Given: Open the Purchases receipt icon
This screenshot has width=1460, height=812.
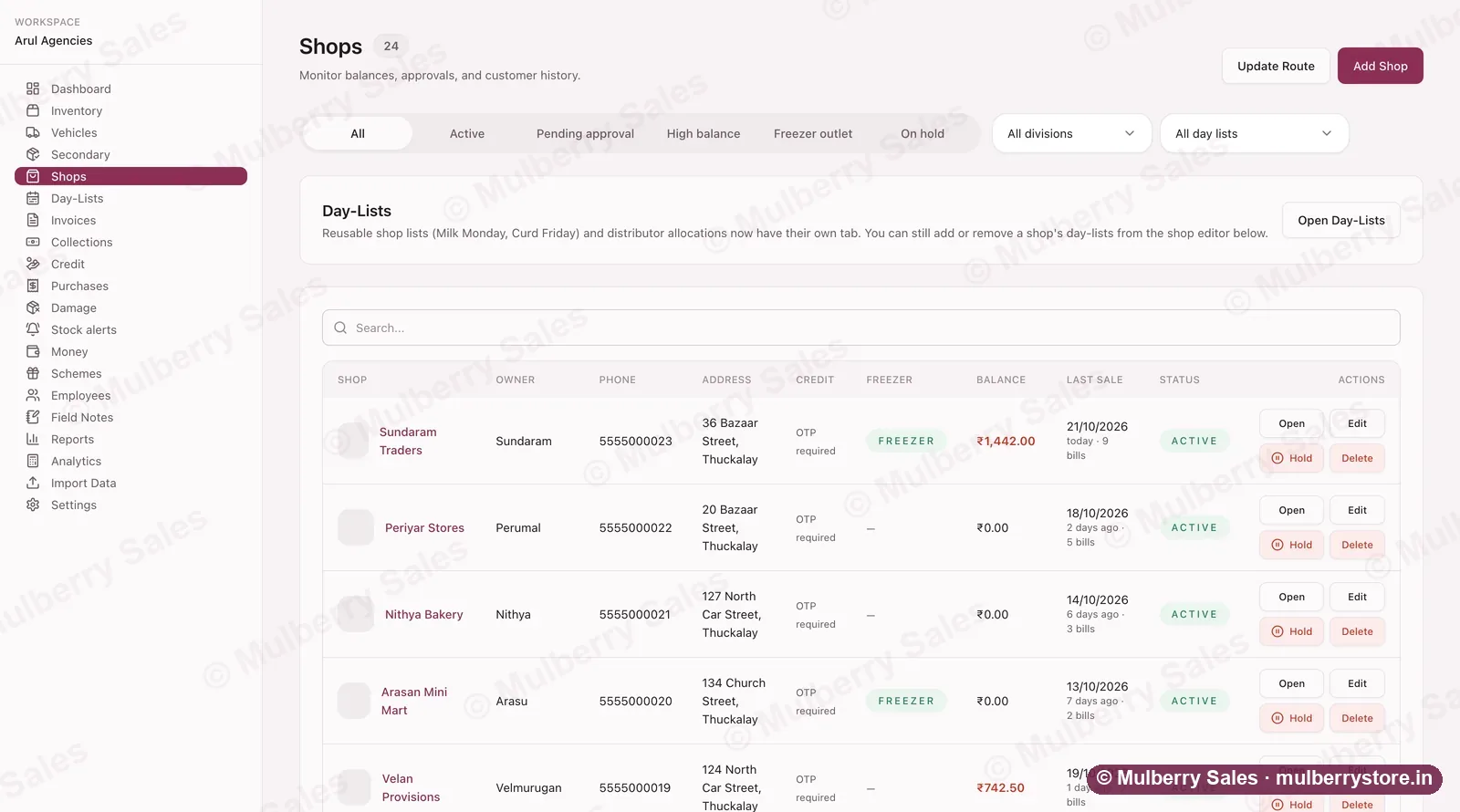Looking at the screenshot, I should 33,286.
